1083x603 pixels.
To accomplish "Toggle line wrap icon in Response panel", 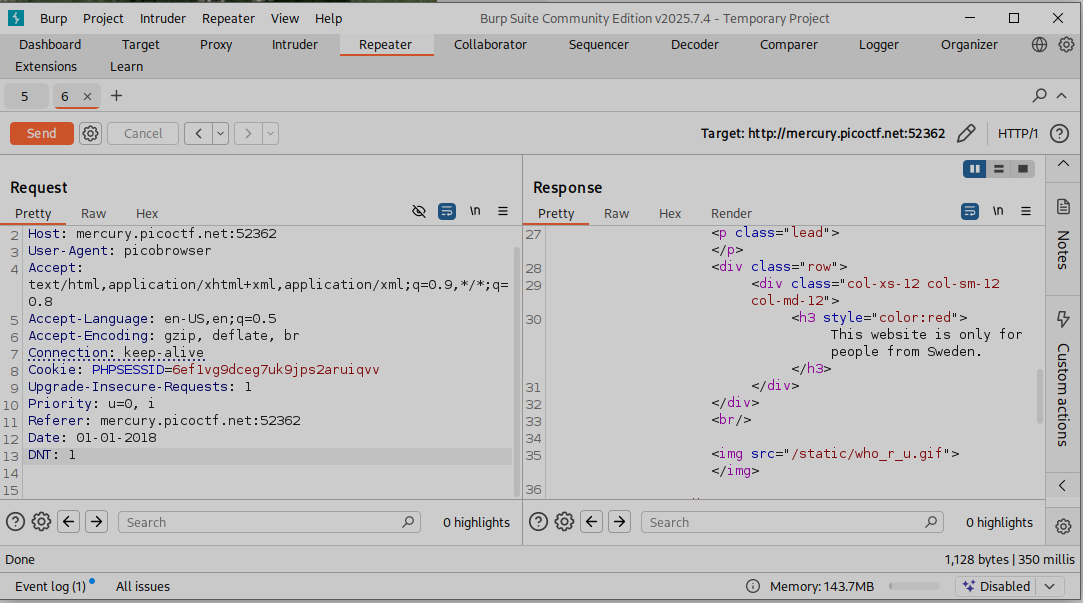I will point(970,211).
